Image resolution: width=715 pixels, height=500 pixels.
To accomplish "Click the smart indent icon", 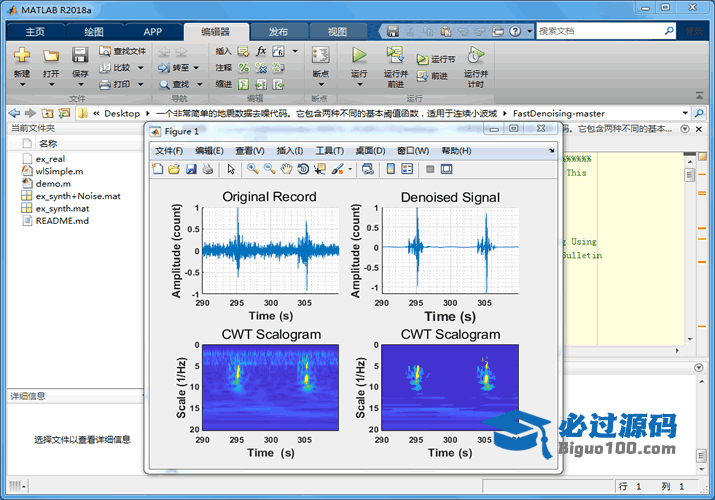I will coord(244,84).
